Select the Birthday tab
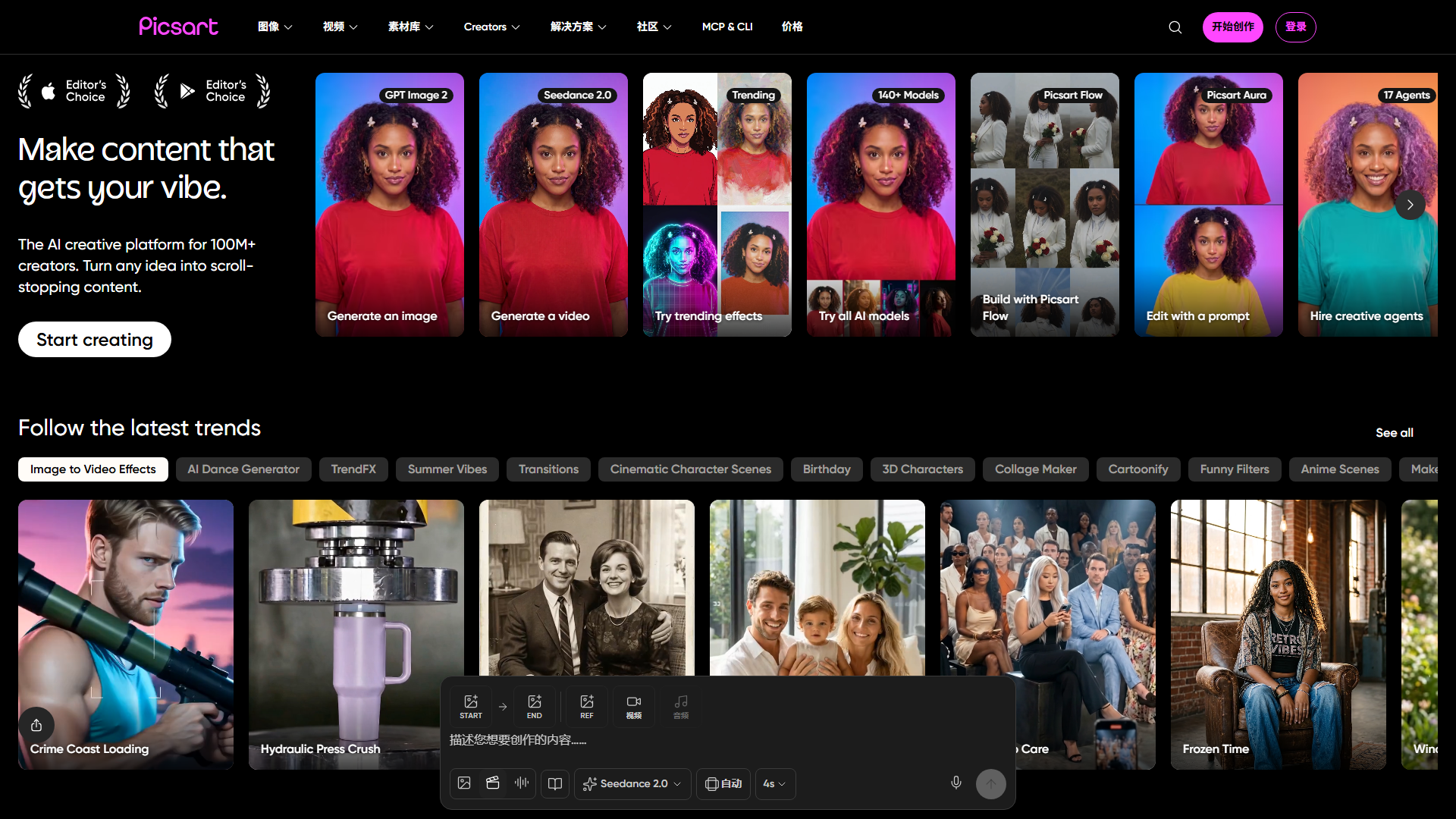The height and width of the screenshot is (819, 1456). 827,469
